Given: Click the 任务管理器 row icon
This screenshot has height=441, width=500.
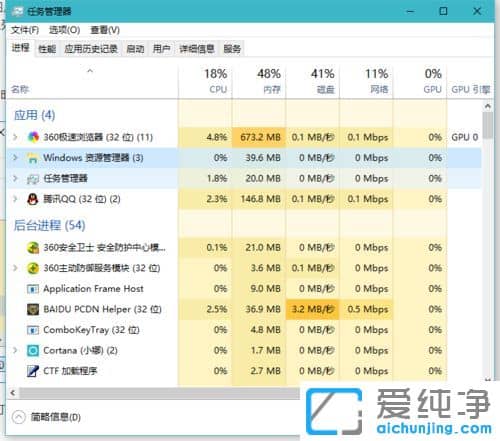Looking at the screenshot, I should click(x=33, y=179).
